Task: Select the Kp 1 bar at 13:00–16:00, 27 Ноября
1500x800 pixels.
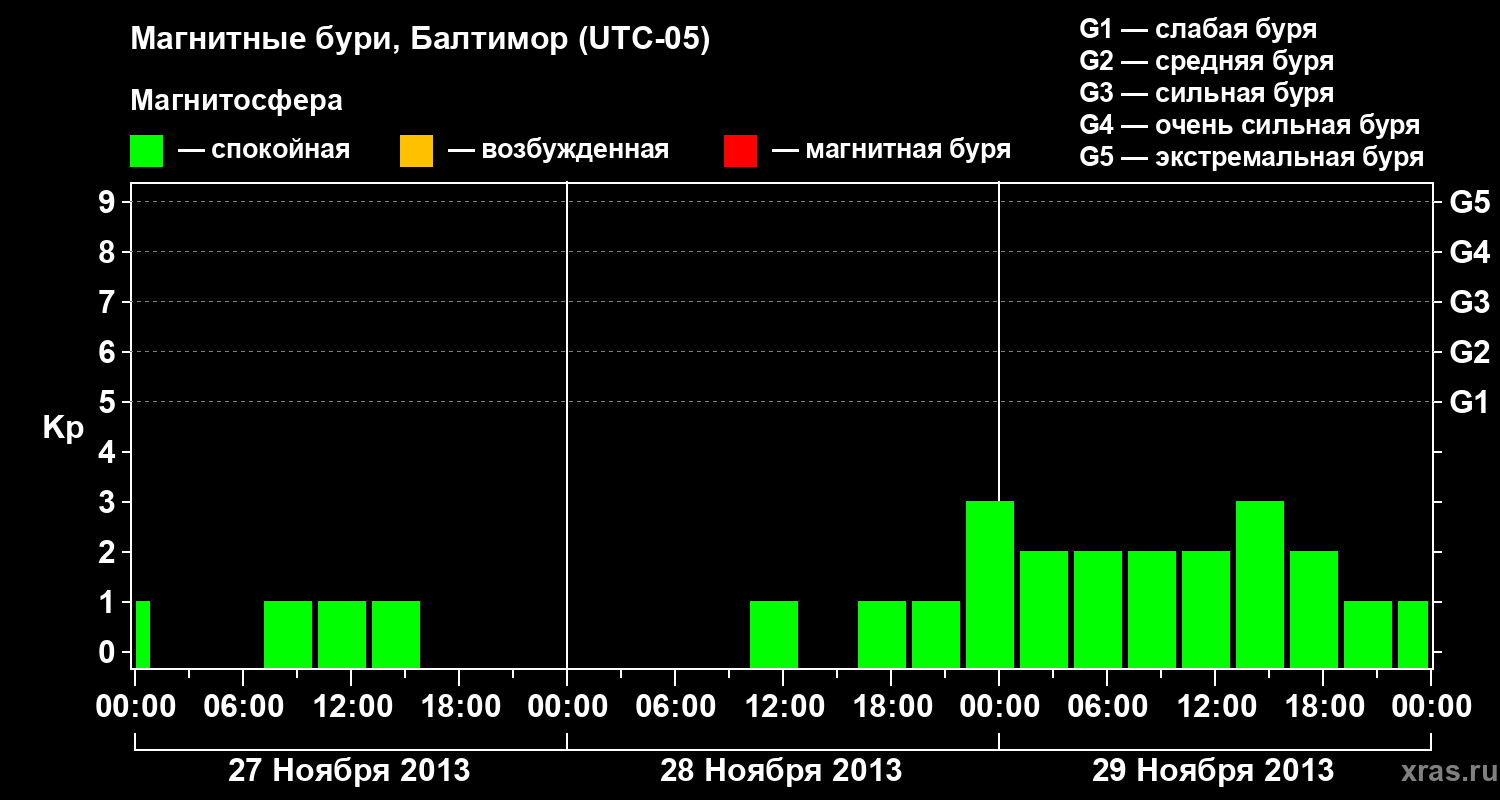Action: coord(396,634)
